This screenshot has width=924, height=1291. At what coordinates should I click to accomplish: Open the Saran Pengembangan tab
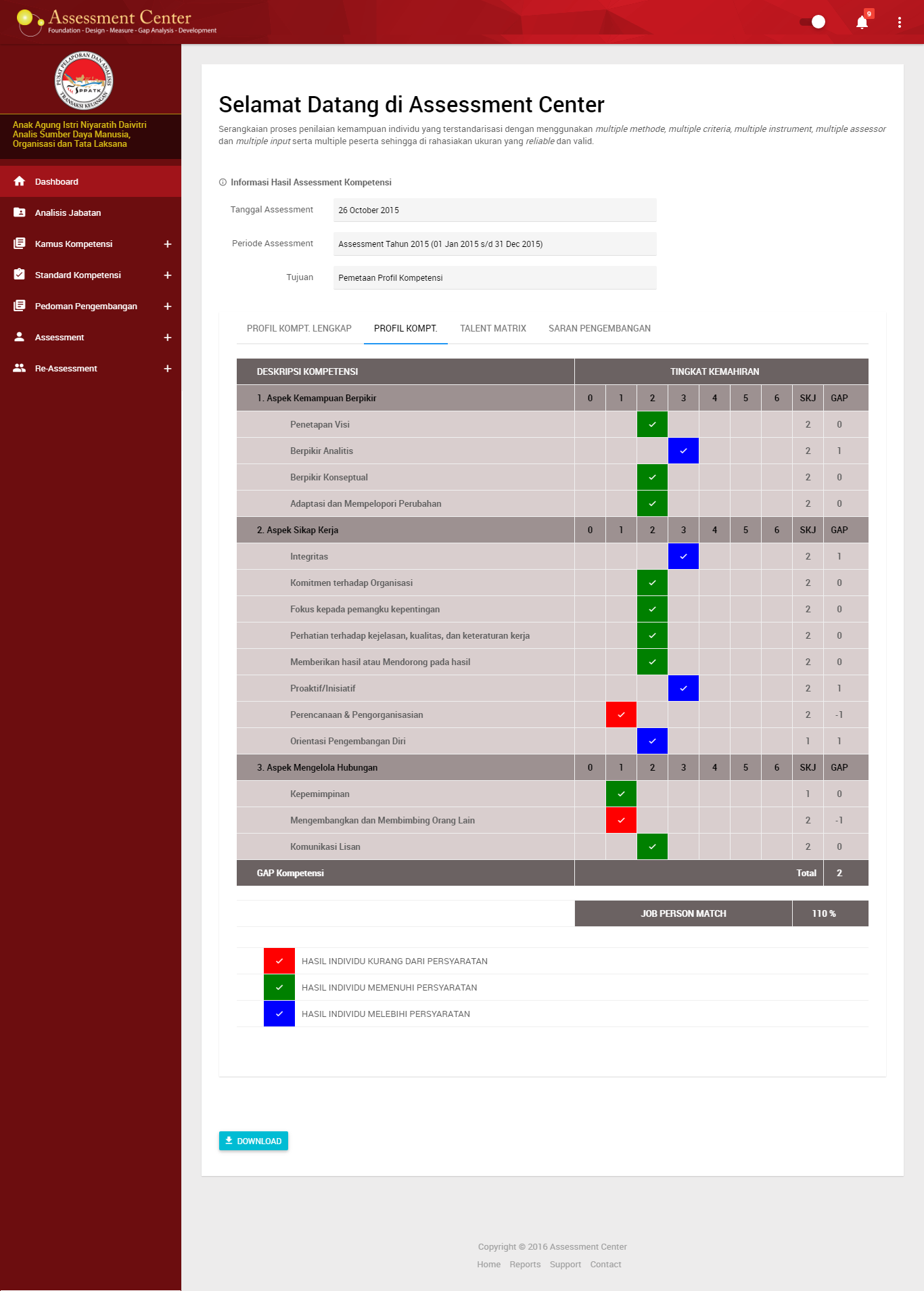tap(599, 329)
